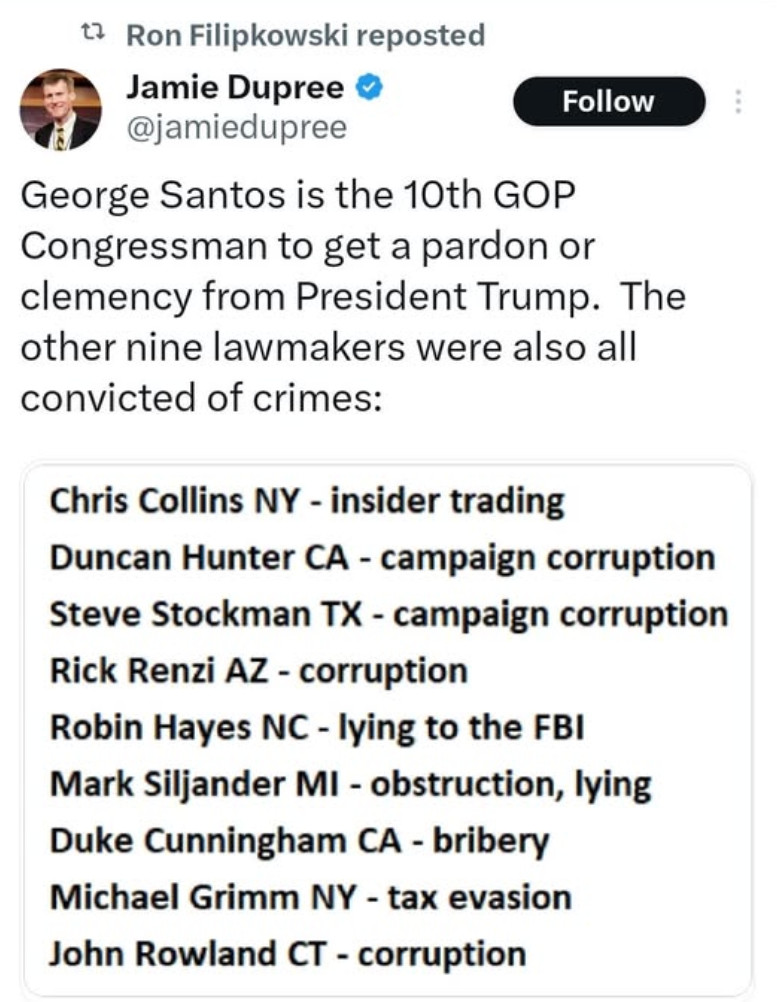Click the Rick Renzi AZ corruption line

coord(259,670)
